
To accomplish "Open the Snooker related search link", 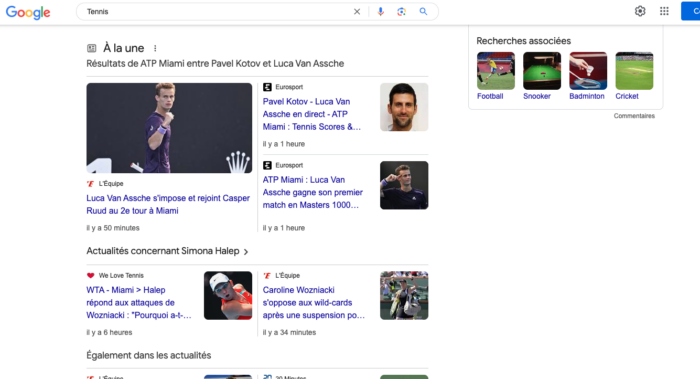I will [x=537, y=96].
